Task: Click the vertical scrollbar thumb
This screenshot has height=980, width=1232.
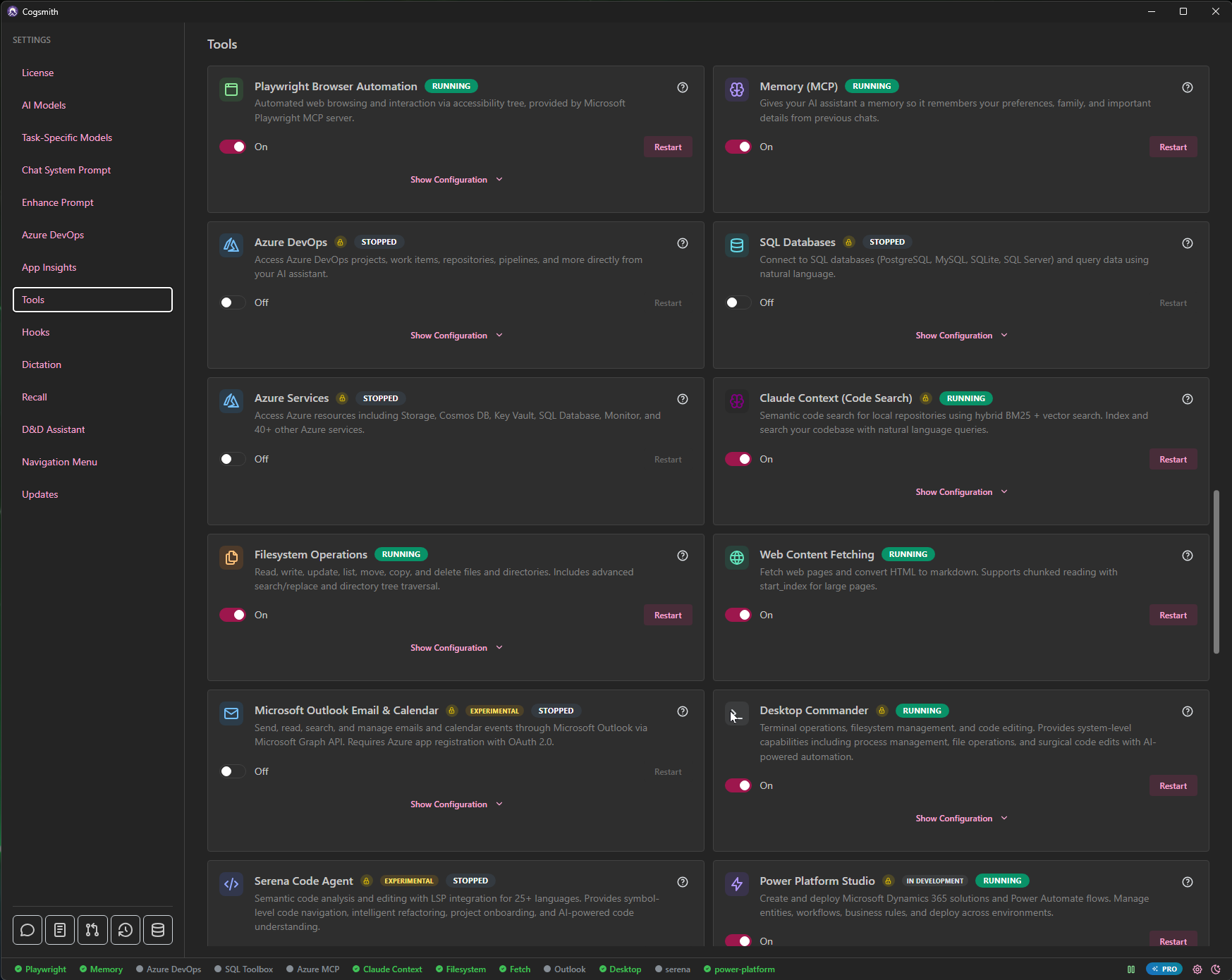Action: [x=1216, y=572]
